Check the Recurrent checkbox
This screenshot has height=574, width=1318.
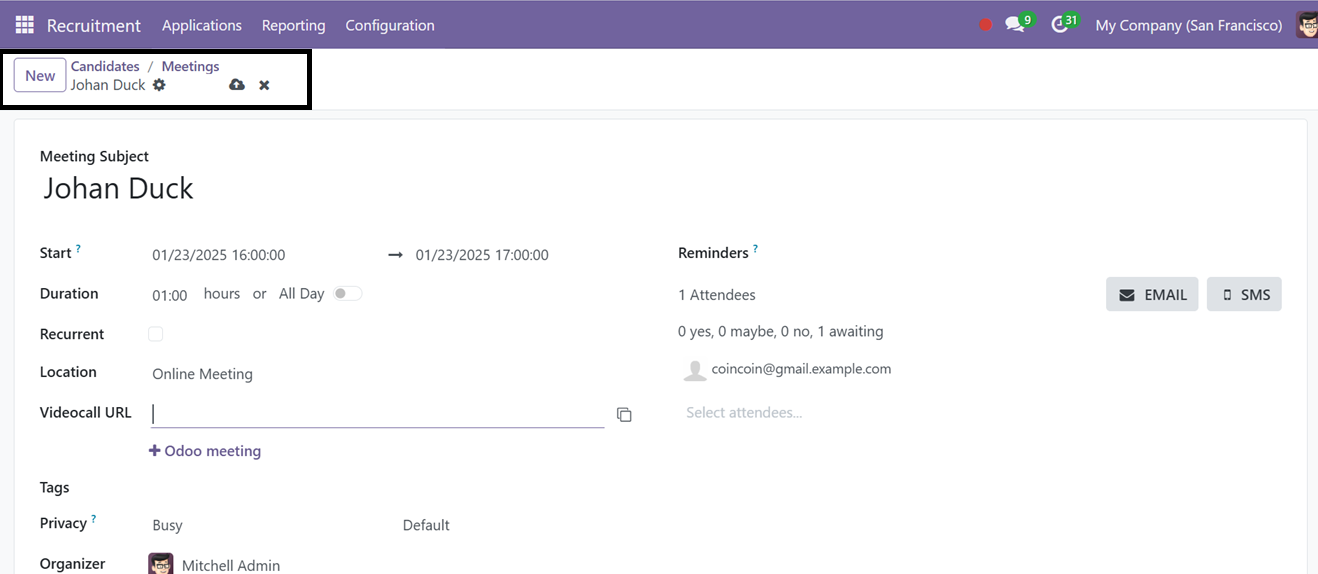click(155, 334)
